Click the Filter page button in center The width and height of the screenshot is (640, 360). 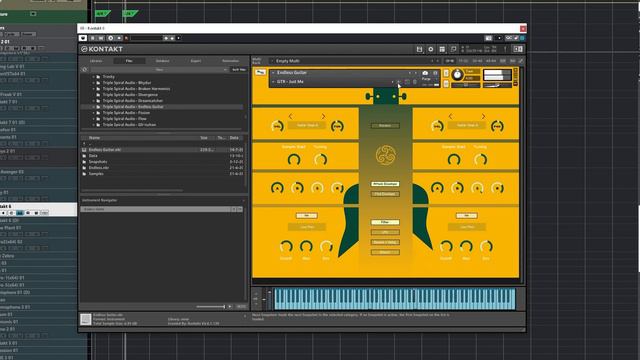[x=385, y=222]
